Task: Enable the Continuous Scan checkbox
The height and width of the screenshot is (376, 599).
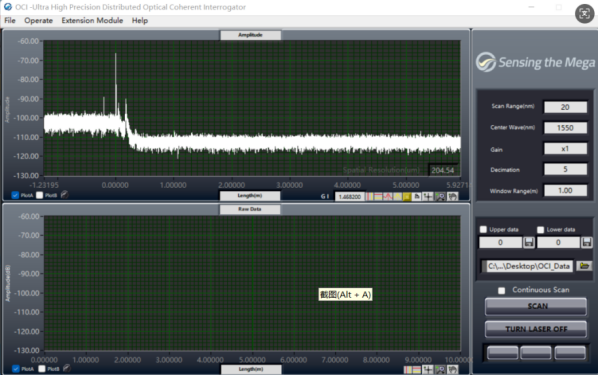Action: [502, 291]
